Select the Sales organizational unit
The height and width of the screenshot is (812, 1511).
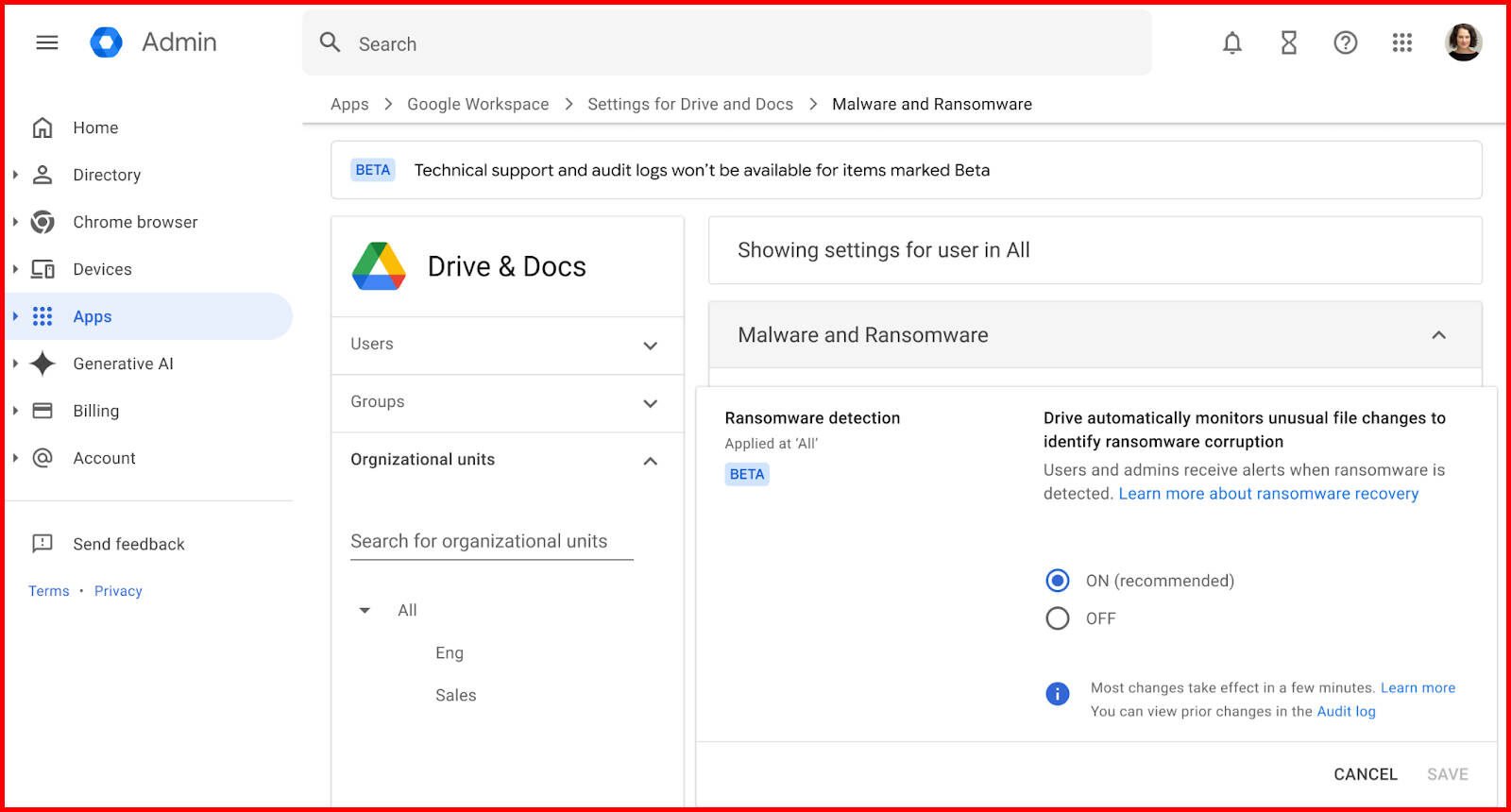(455, 695)
